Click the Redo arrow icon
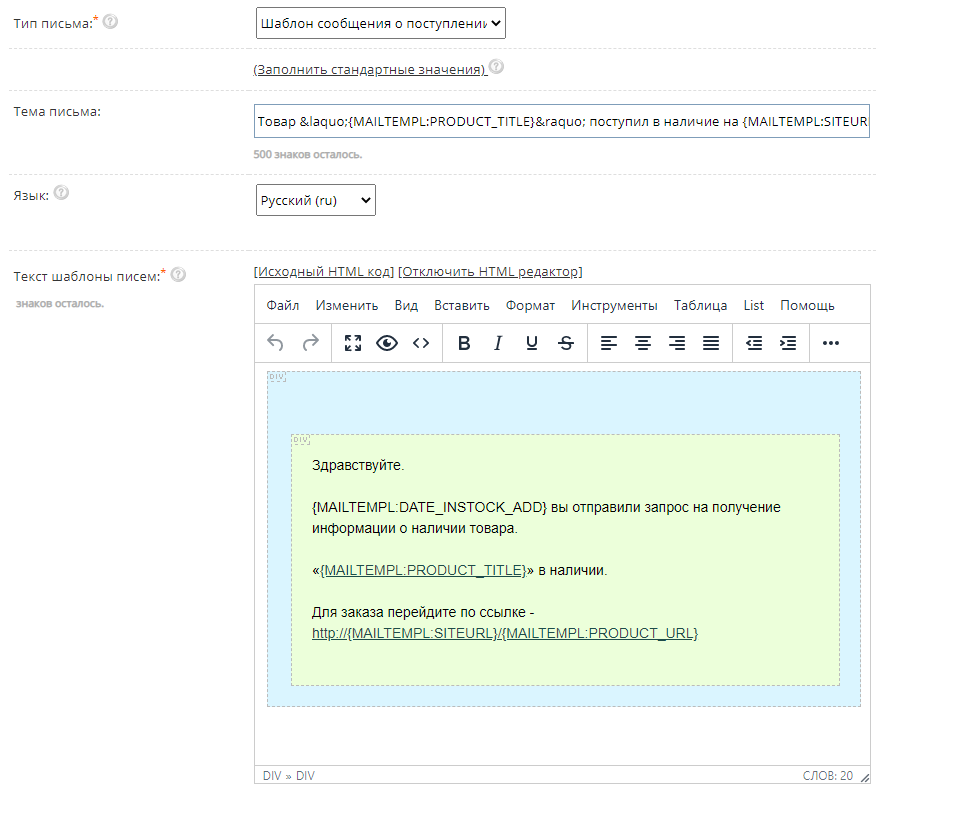 310,343
